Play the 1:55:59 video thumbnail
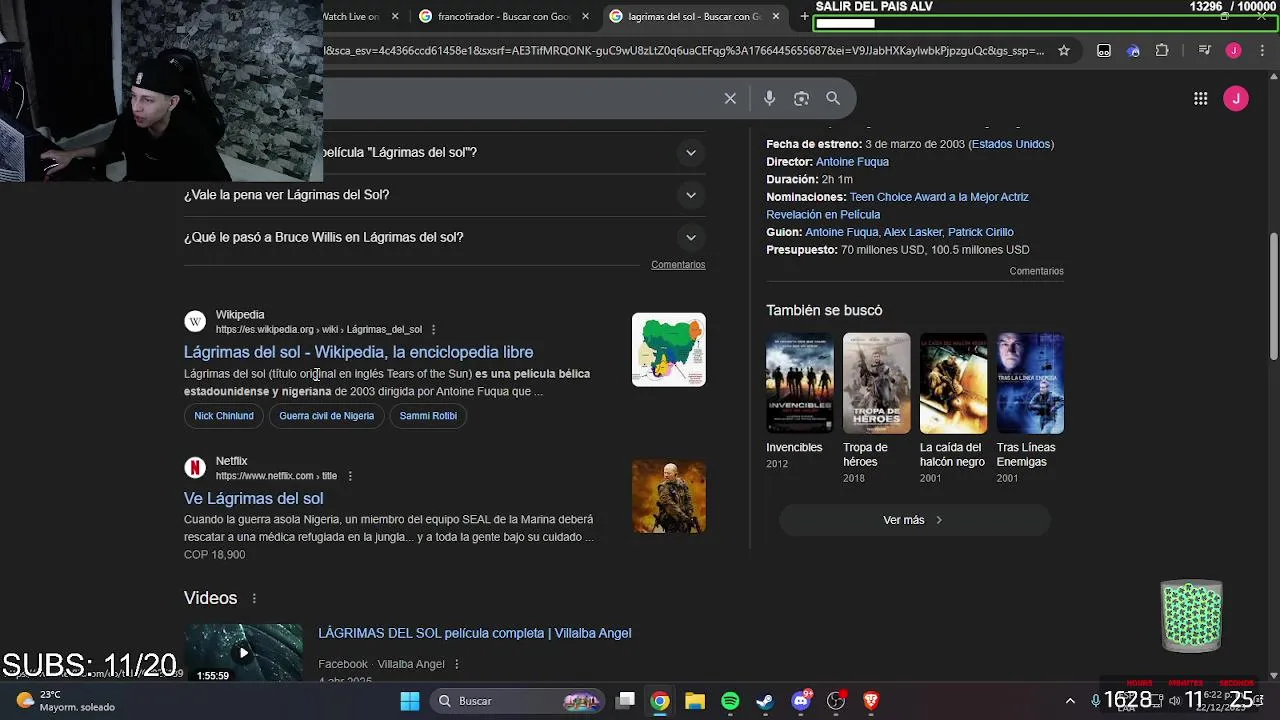The width and height of the screenshot is (1280, 720). pyautogui.click(x=243, y=652)
